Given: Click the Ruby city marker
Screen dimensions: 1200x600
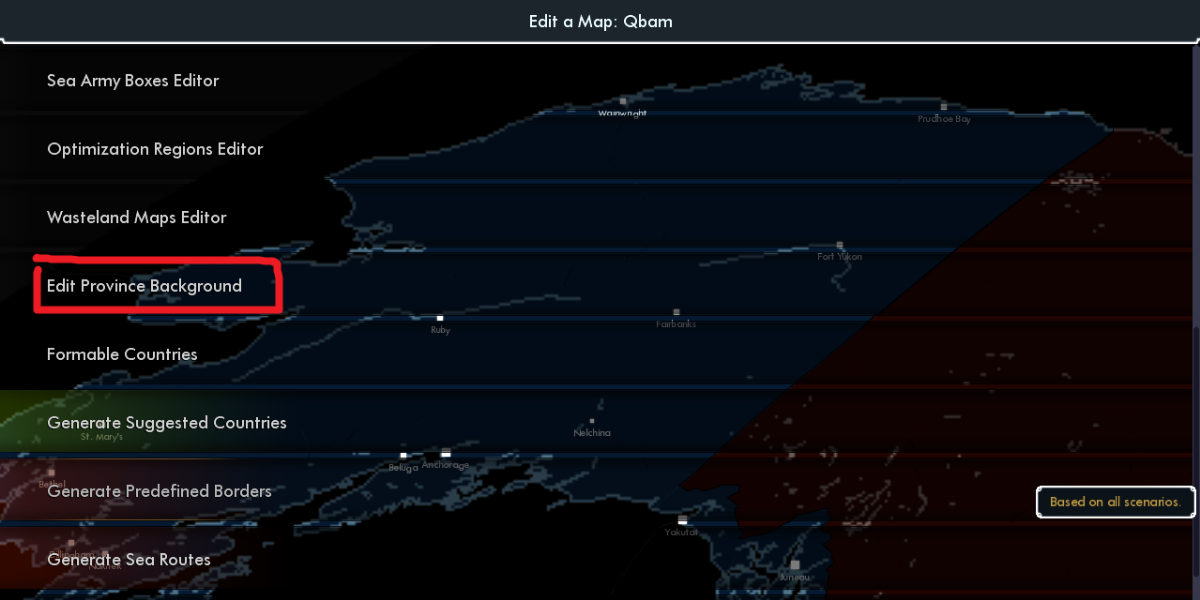Looking at the screenshot, I should pyautogui.click(x=440, y=318).
